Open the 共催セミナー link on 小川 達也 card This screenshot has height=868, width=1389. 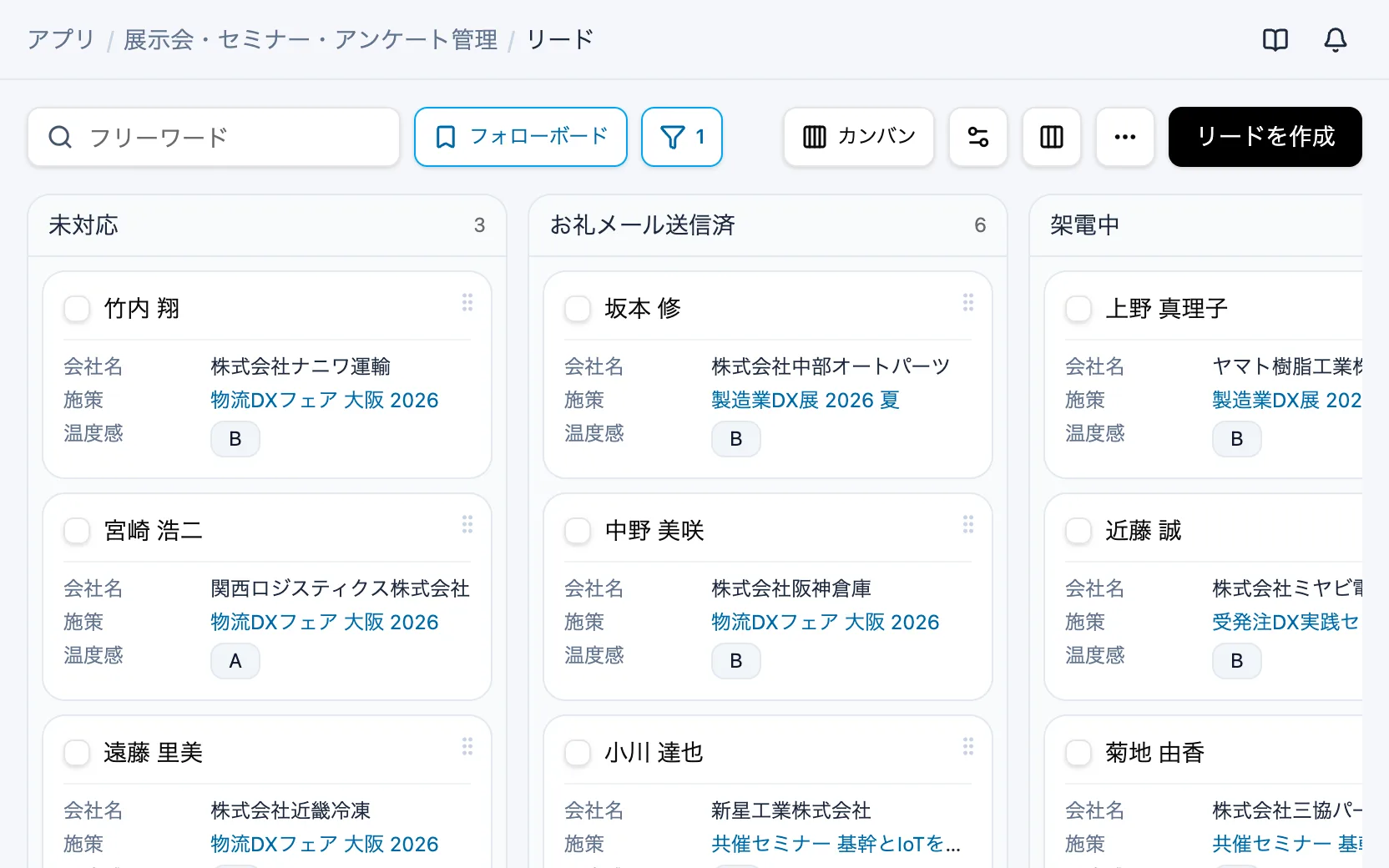pyautogui.click(x=836, y=844)
